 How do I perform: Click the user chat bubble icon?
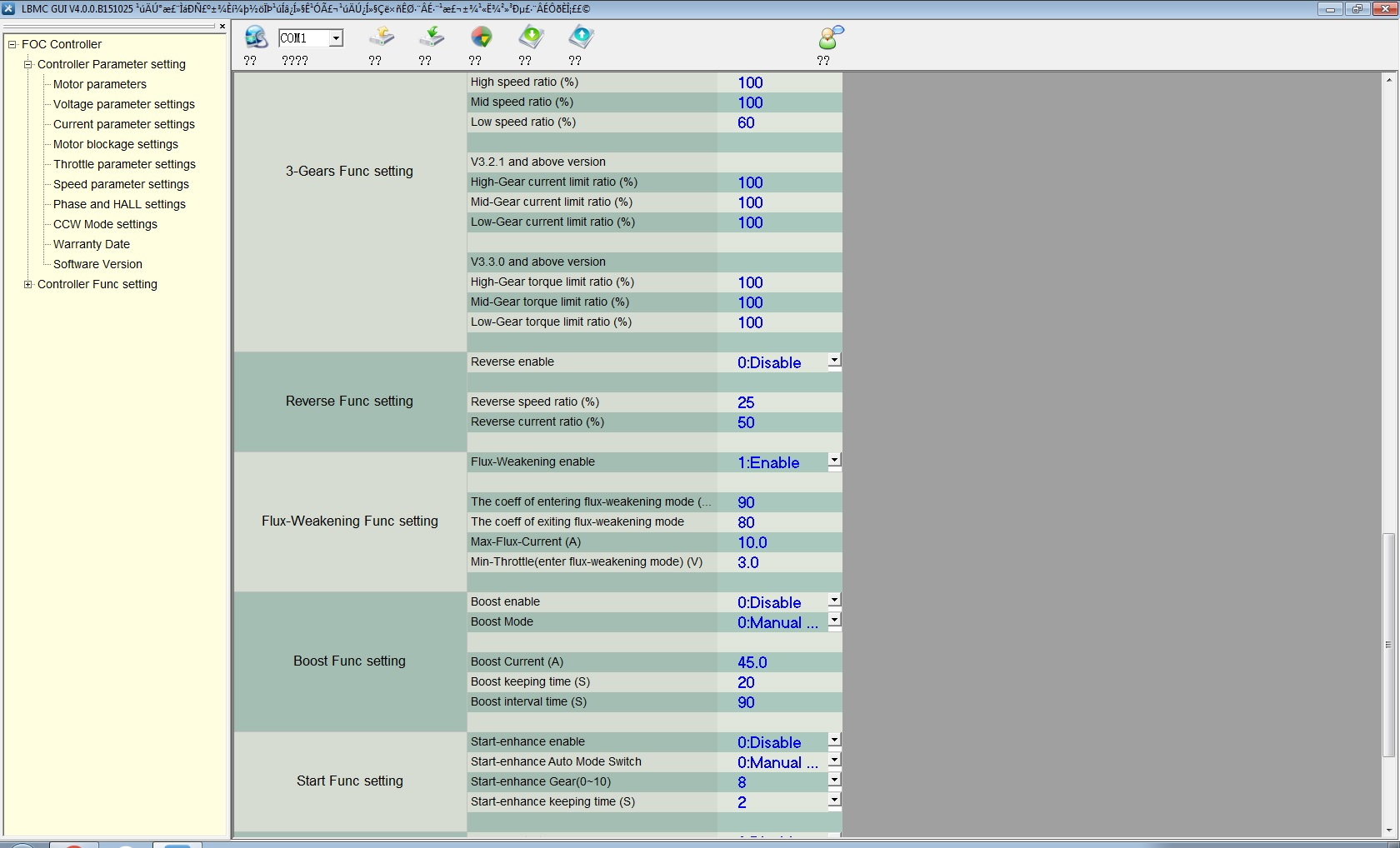pos(831,37)
